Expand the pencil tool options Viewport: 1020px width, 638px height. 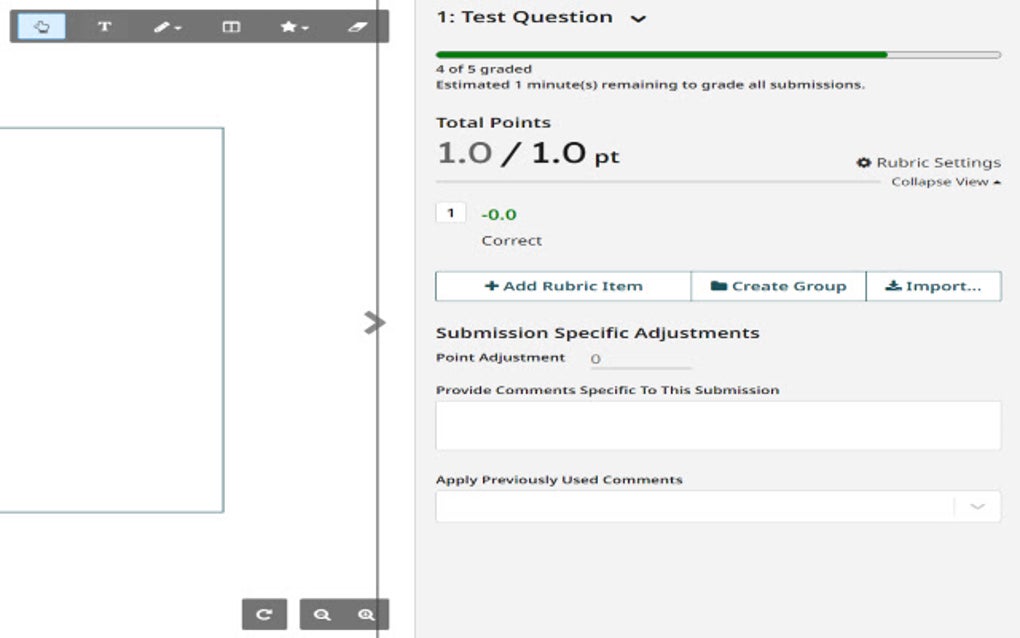[x=180, y=27]
